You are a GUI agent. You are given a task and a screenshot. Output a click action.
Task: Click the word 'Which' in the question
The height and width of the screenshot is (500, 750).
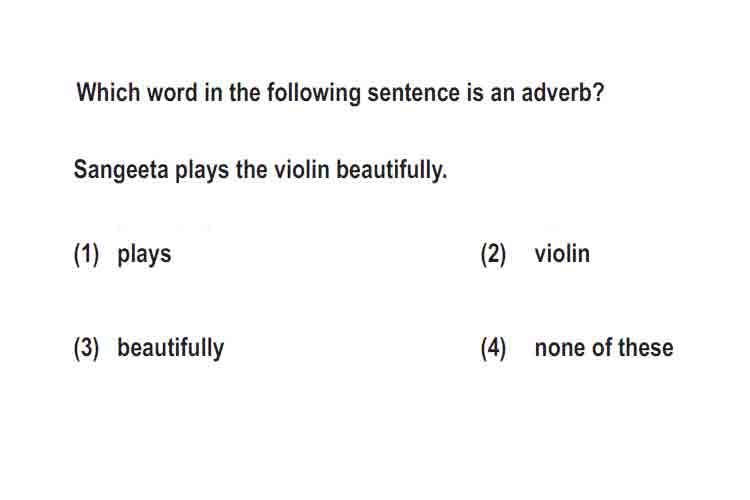pos(108,92)
